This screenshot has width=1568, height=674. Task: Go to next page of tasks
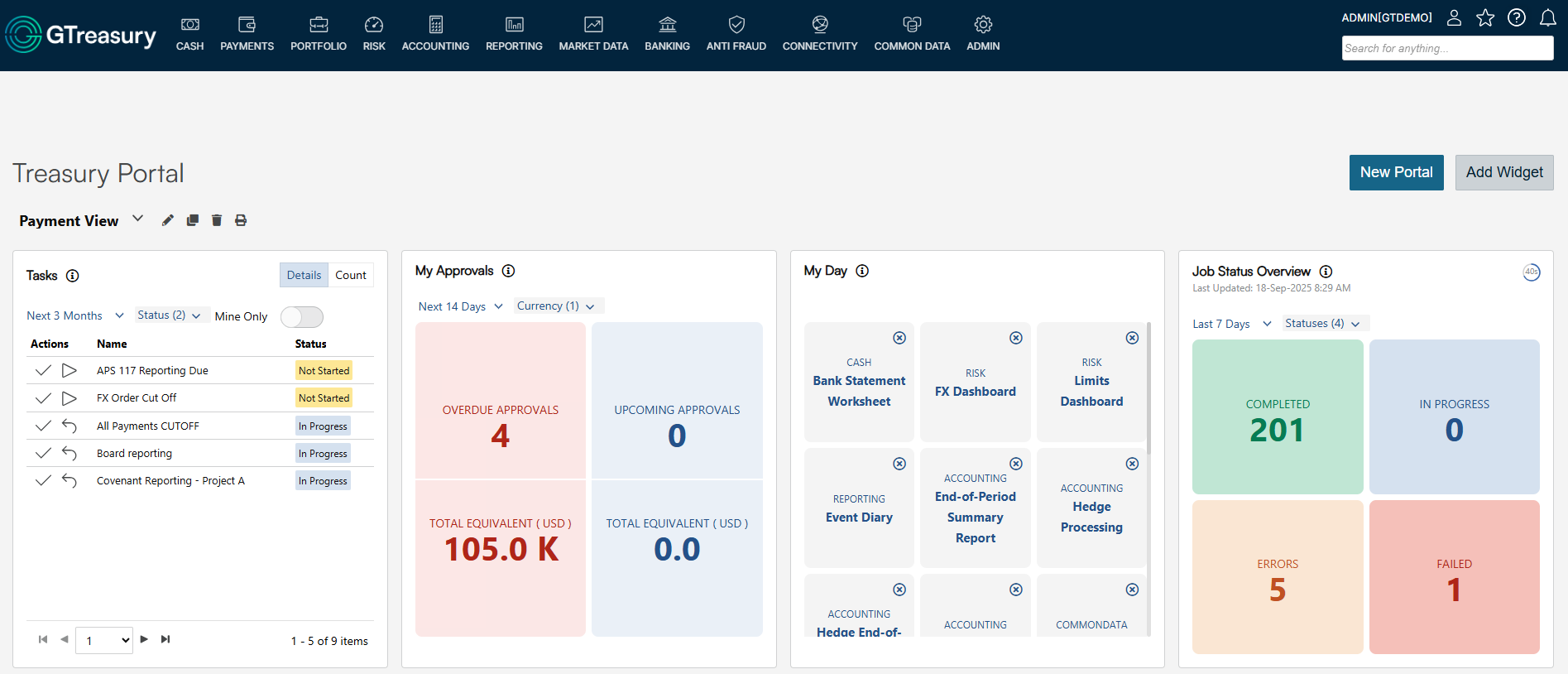(x=144, y=639)
